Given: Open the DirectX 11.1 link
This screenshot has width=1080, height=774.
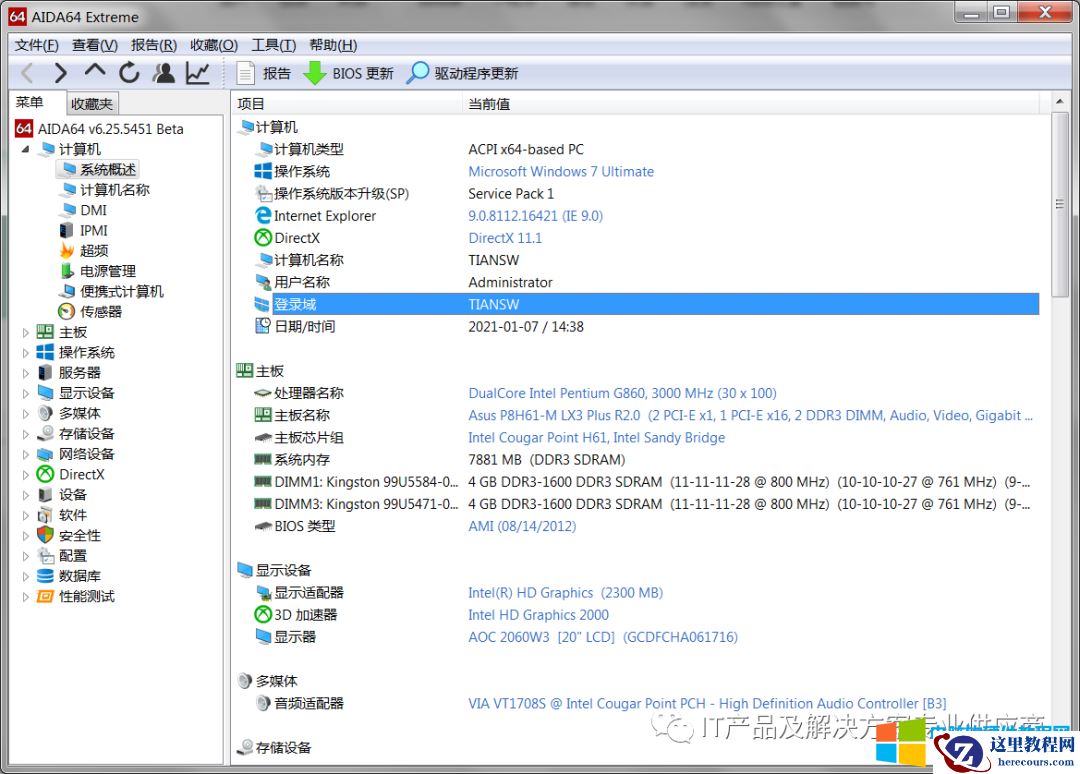Looking at the screenshot, I should tap(505, 238).
